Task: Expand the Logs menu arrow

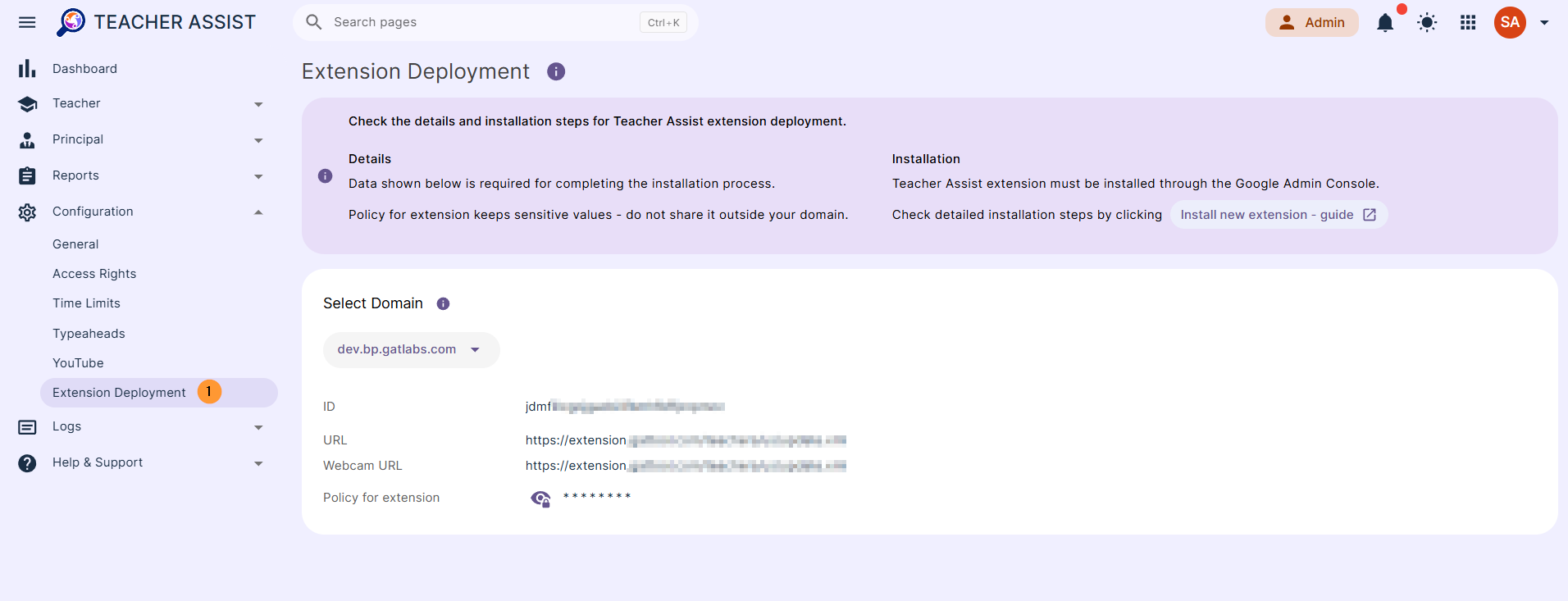Action: click(x=258, y=427)
